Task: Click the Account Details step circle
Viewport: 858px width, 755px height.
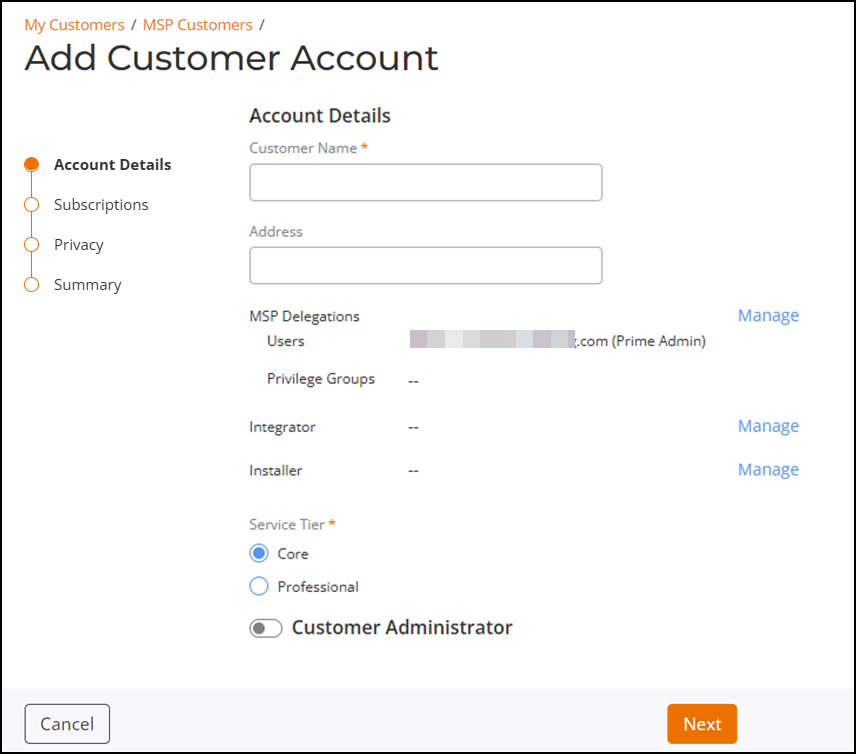Action: tap(32, 165)
